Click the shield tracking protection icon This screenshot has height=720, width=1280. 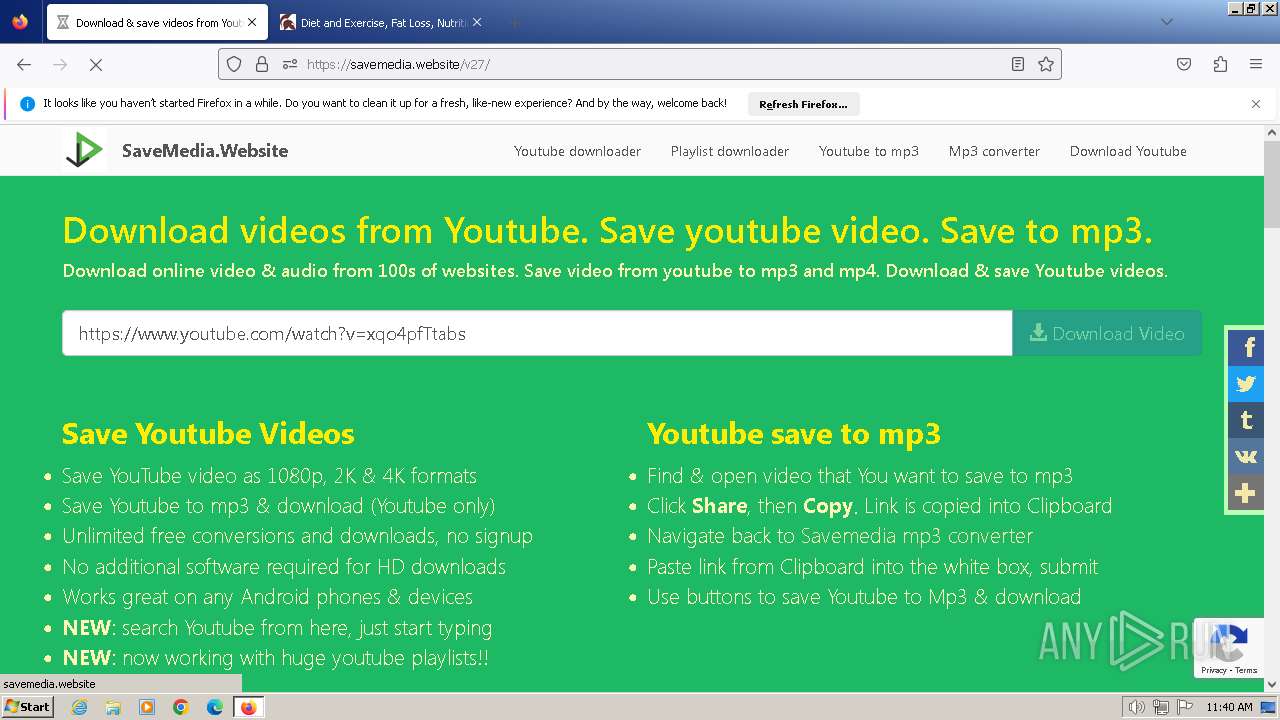point(234,64)
